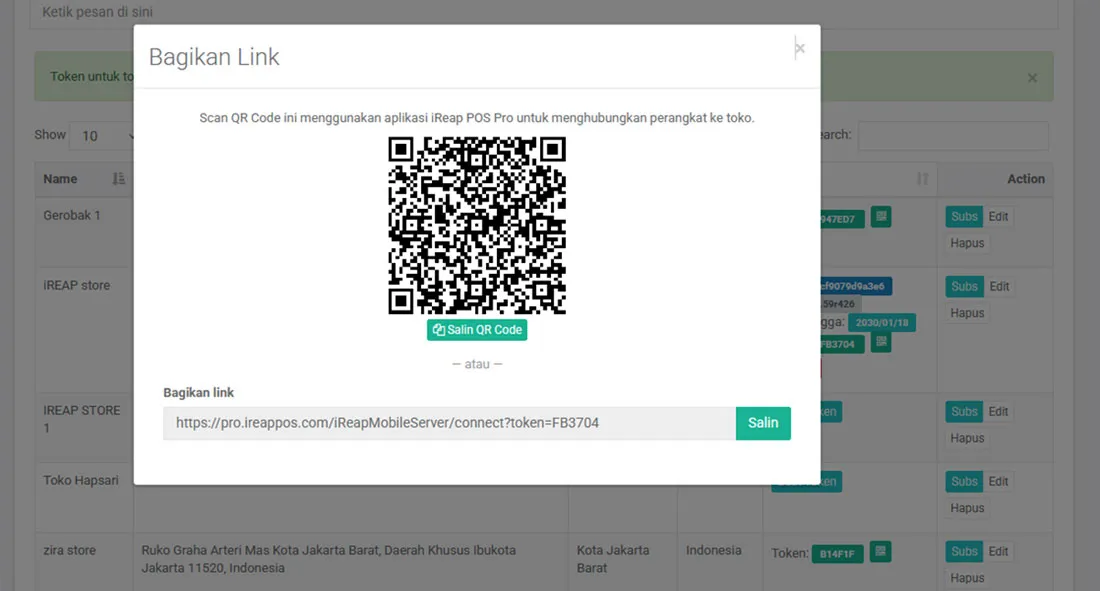Click the B14F1F token badge
This screenshot has height=591, width=1100.
(x=838, y=554)
